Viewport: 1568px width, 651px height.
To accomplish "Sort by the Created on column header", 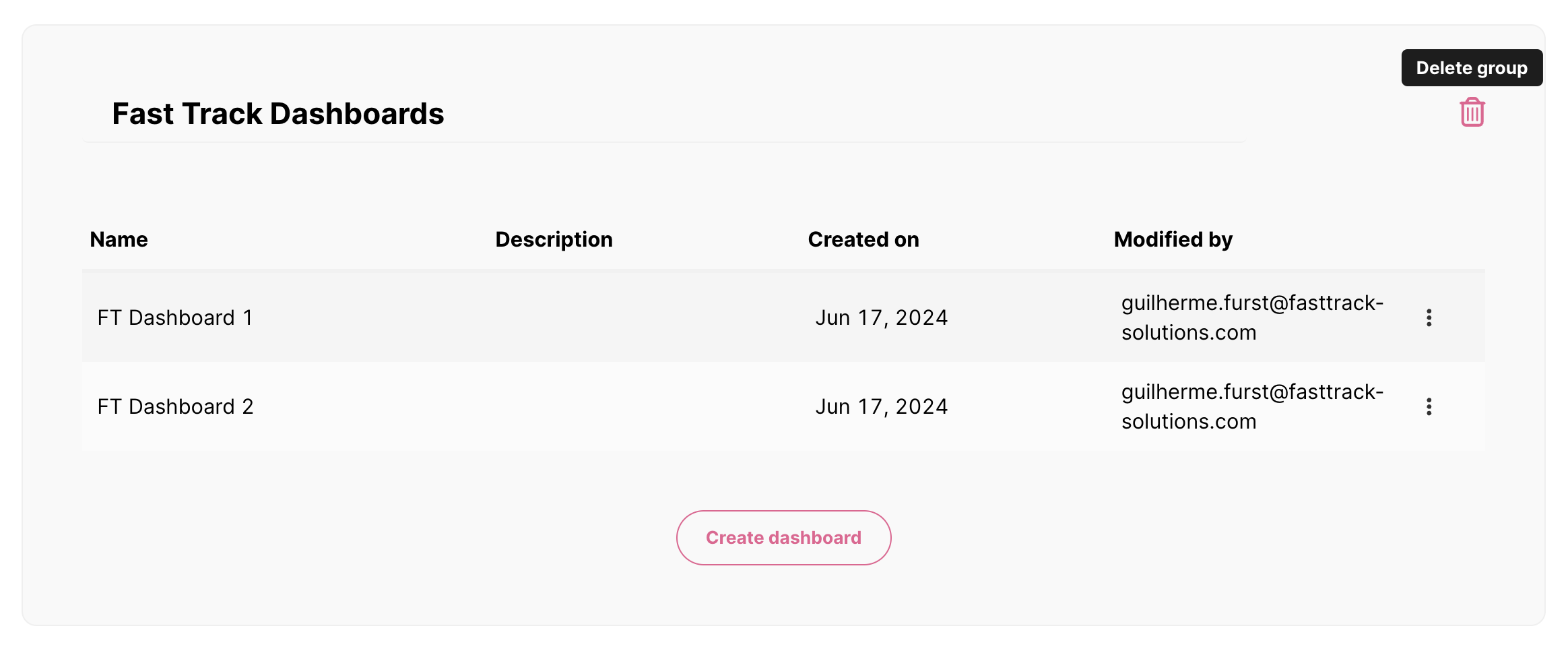I will tap(863, 240).
